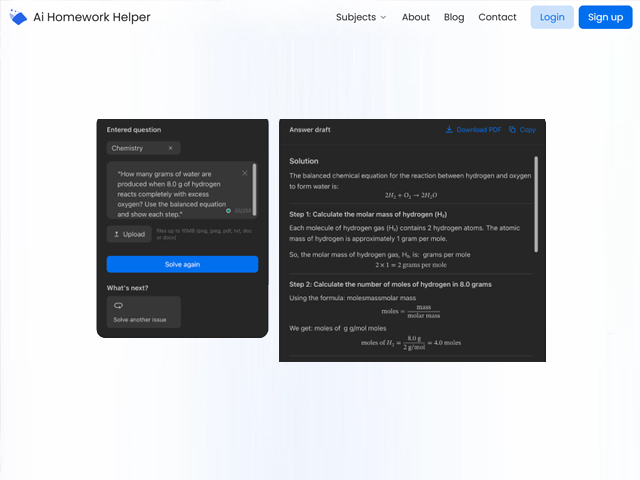Open the Chemistry subject selector
Image resolution: width=640 pixels, height=480 pixels.
[x=135, y=148]
